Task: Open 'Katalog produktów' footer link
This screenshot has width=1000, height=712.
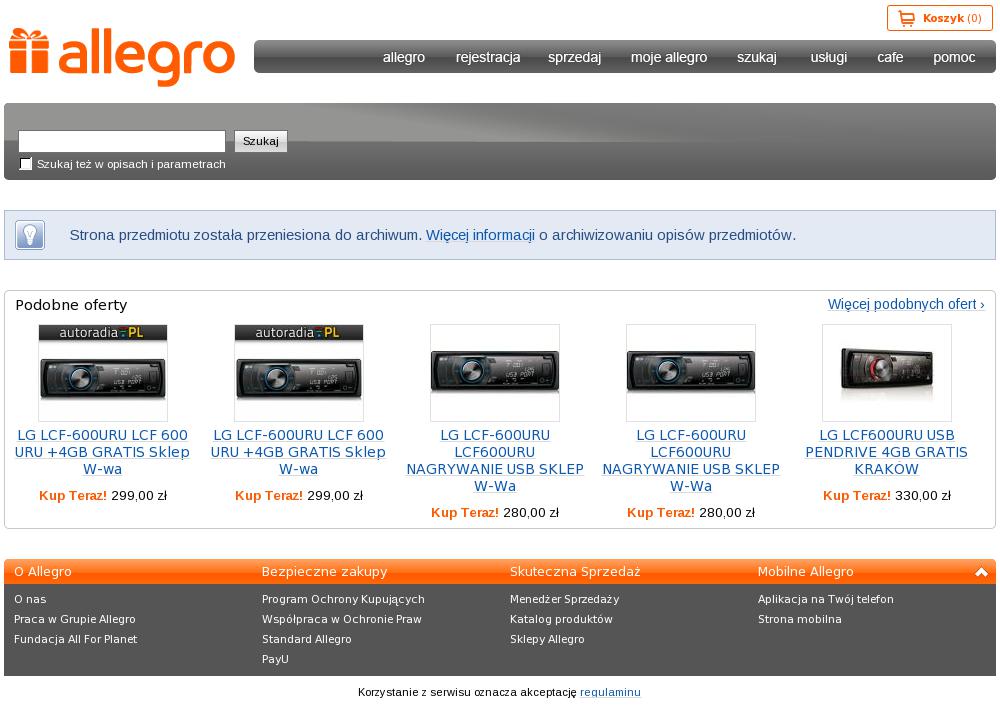Action: pyautogui.click(x=561, y=619)
